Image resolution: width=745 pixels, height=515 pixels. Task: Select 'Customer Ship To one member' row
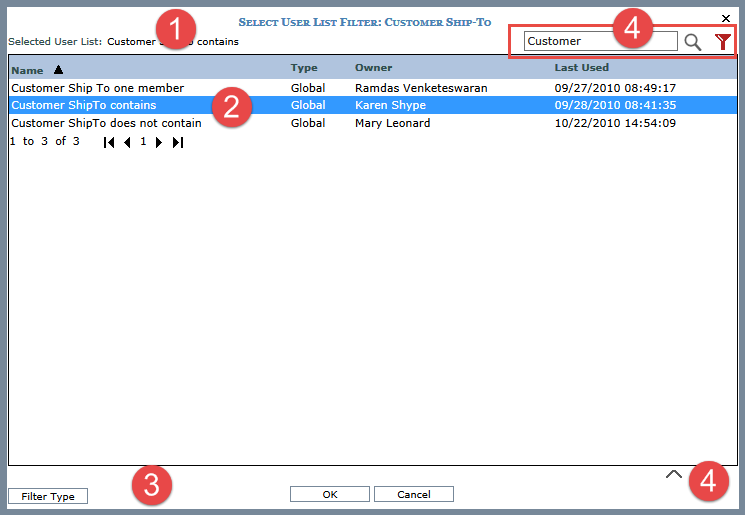click(x=97, y=88)
